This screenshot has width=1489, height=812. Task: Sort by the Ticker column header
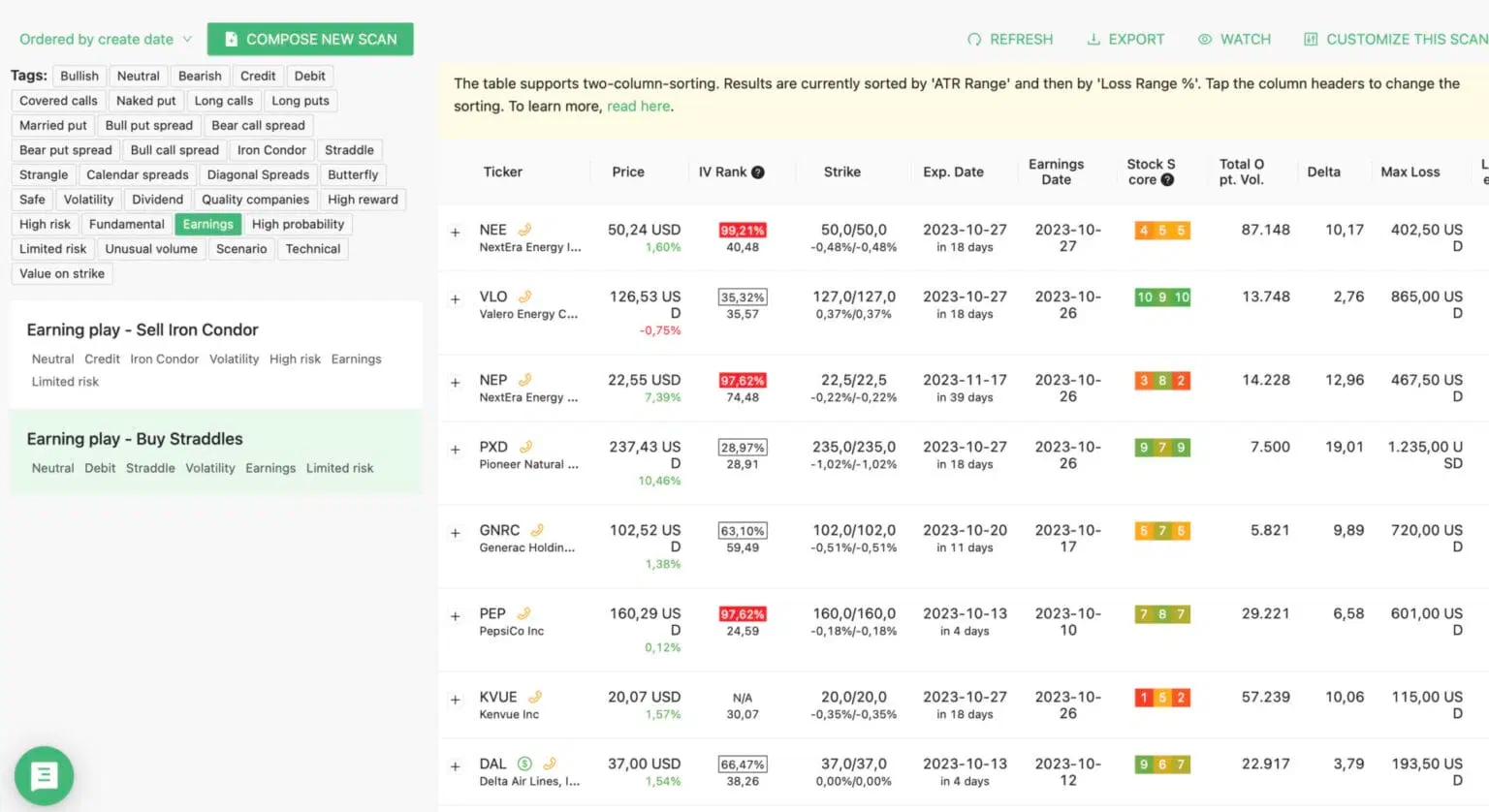(502, 172)
